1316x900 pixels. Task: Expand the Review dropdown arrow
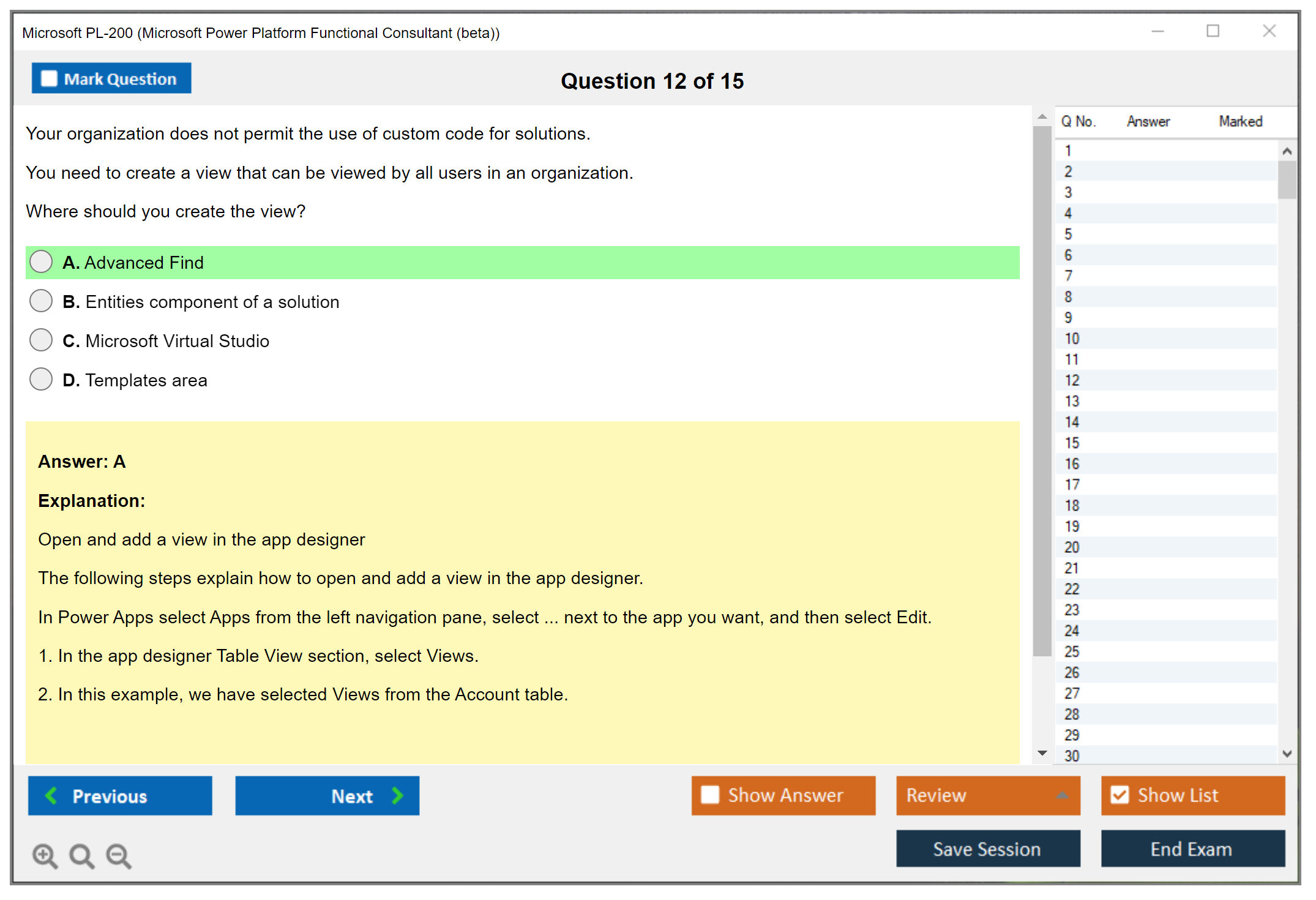coord(1062,795)
